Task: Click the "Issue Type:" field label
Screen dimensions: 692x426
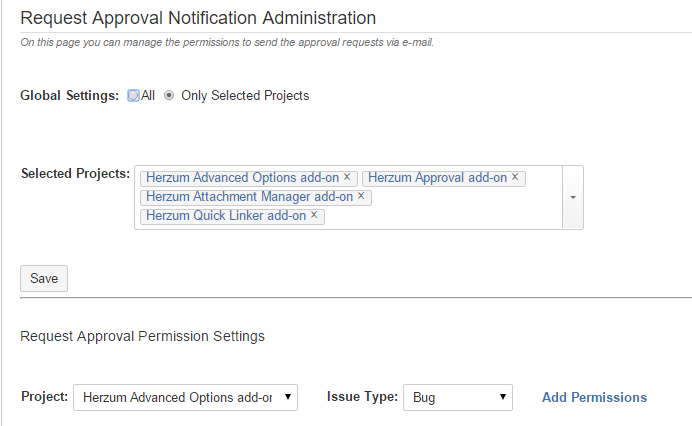Action: tap(362, 398)
